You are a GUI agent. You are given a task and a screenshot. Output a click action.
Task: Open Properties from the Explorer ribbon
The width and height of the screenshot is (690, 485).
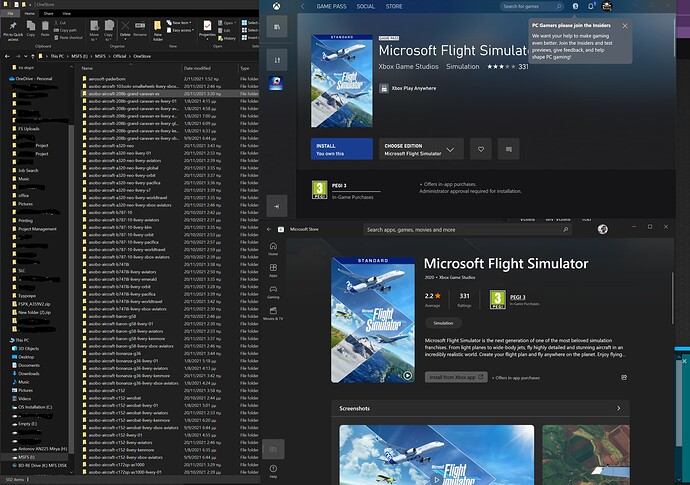coord(207,29)
